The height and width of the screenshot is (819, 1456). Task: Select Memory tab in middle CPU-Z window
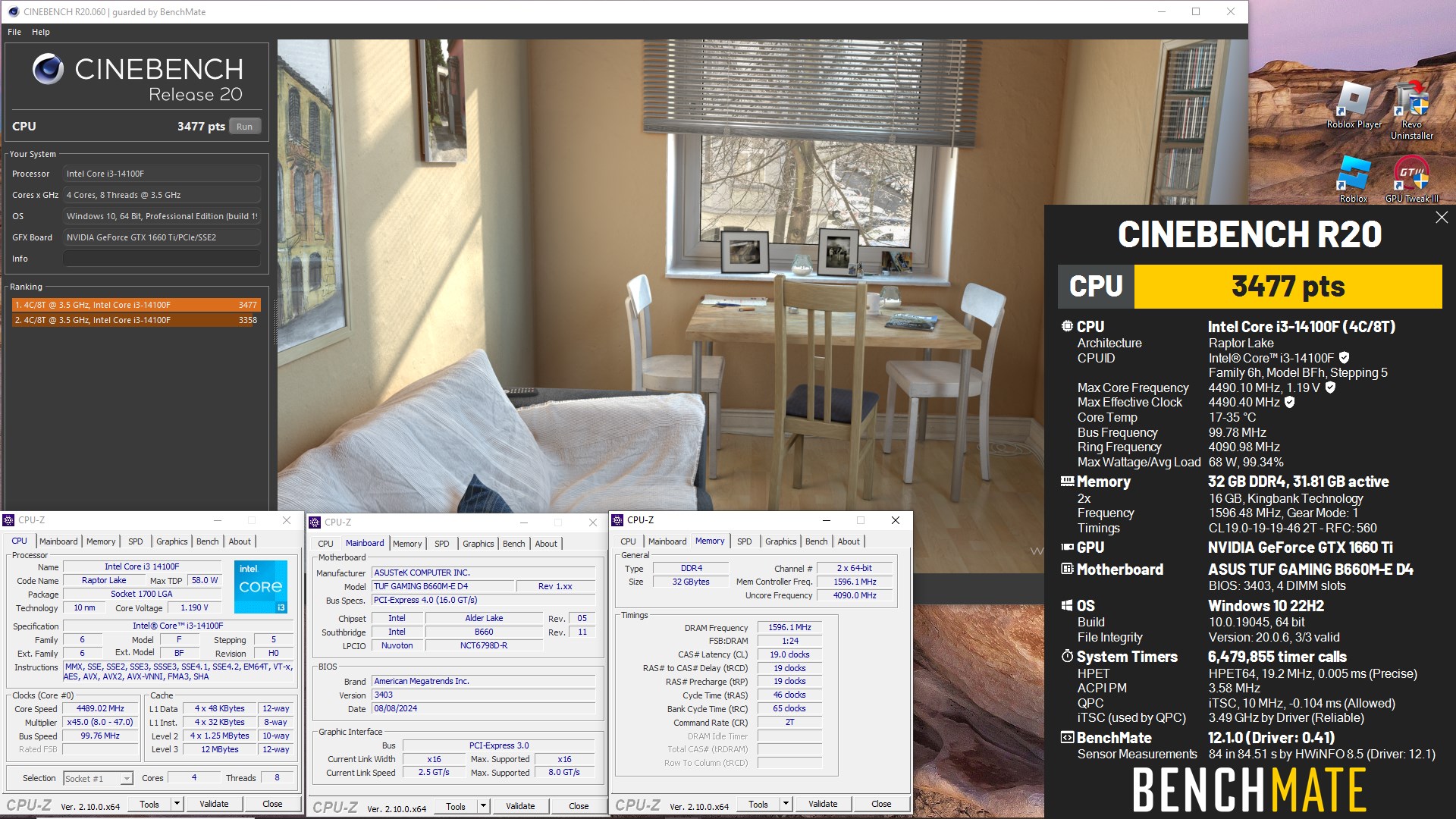[x=407, y=544]
